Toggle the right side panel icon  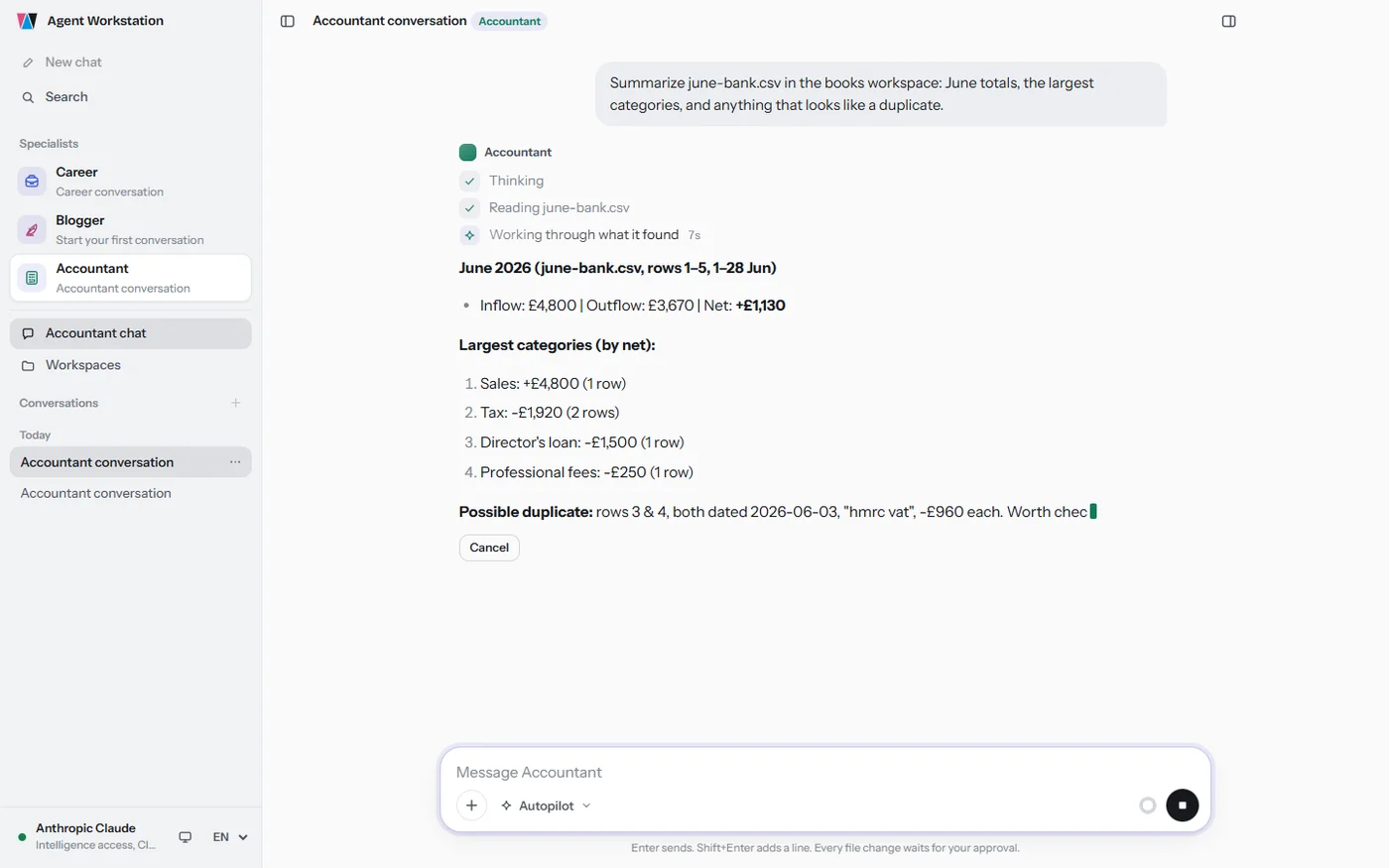click(1228, 21)
